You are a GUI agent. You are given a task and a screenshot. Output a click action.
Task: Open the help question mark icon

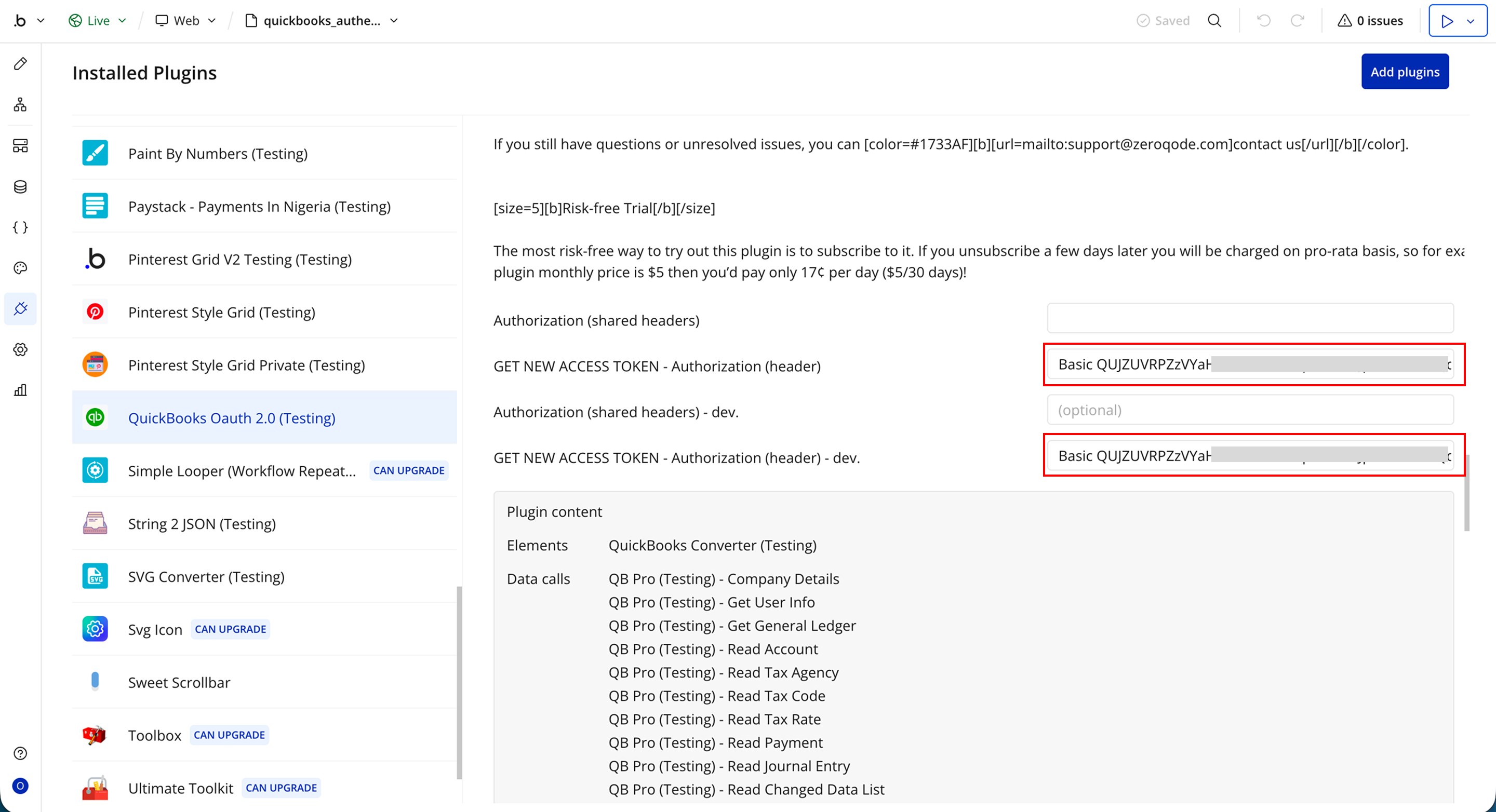click(x=20, y=753)
